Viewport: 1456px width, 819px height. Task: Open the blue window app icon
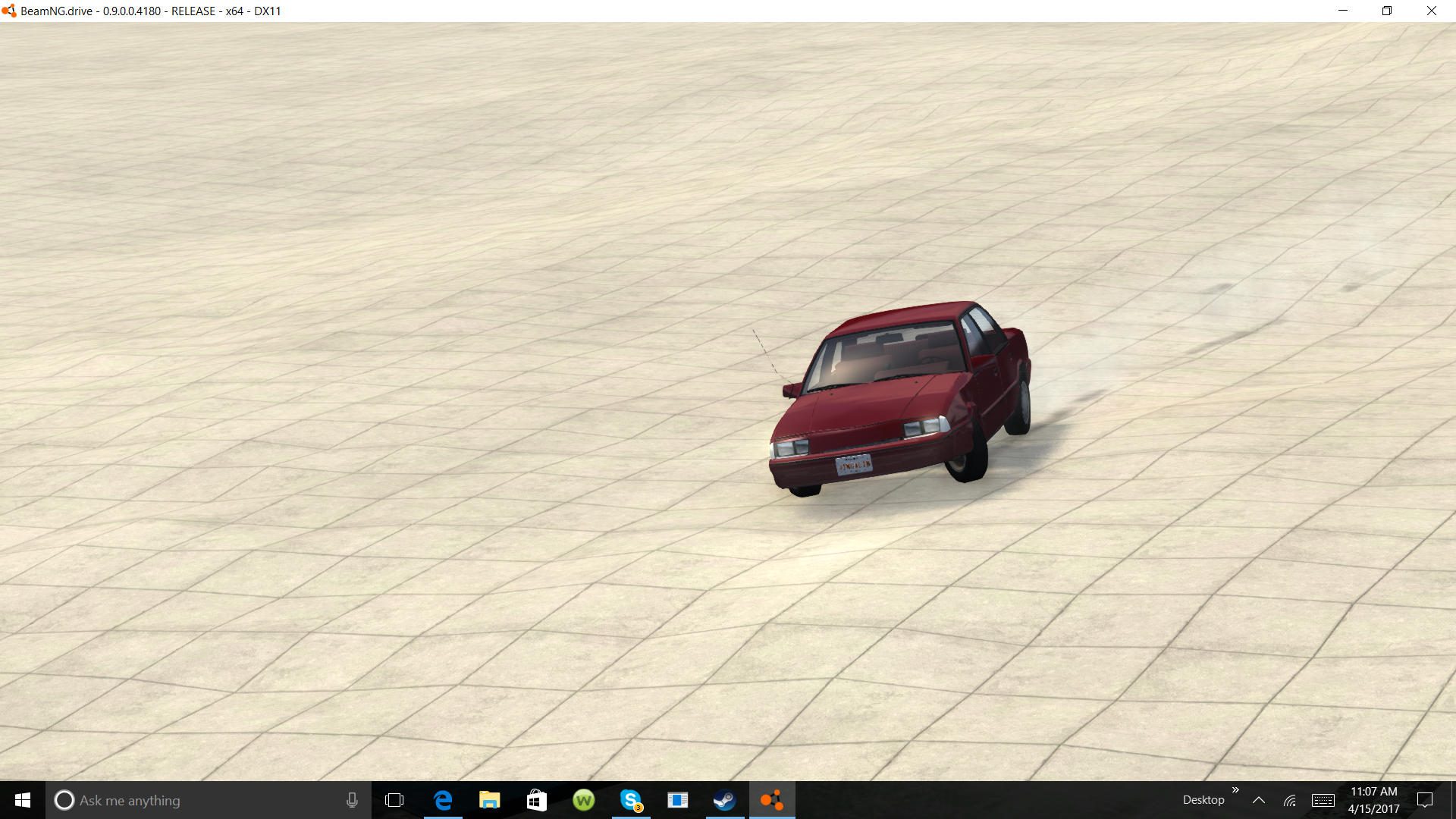[x=678, y=800]
